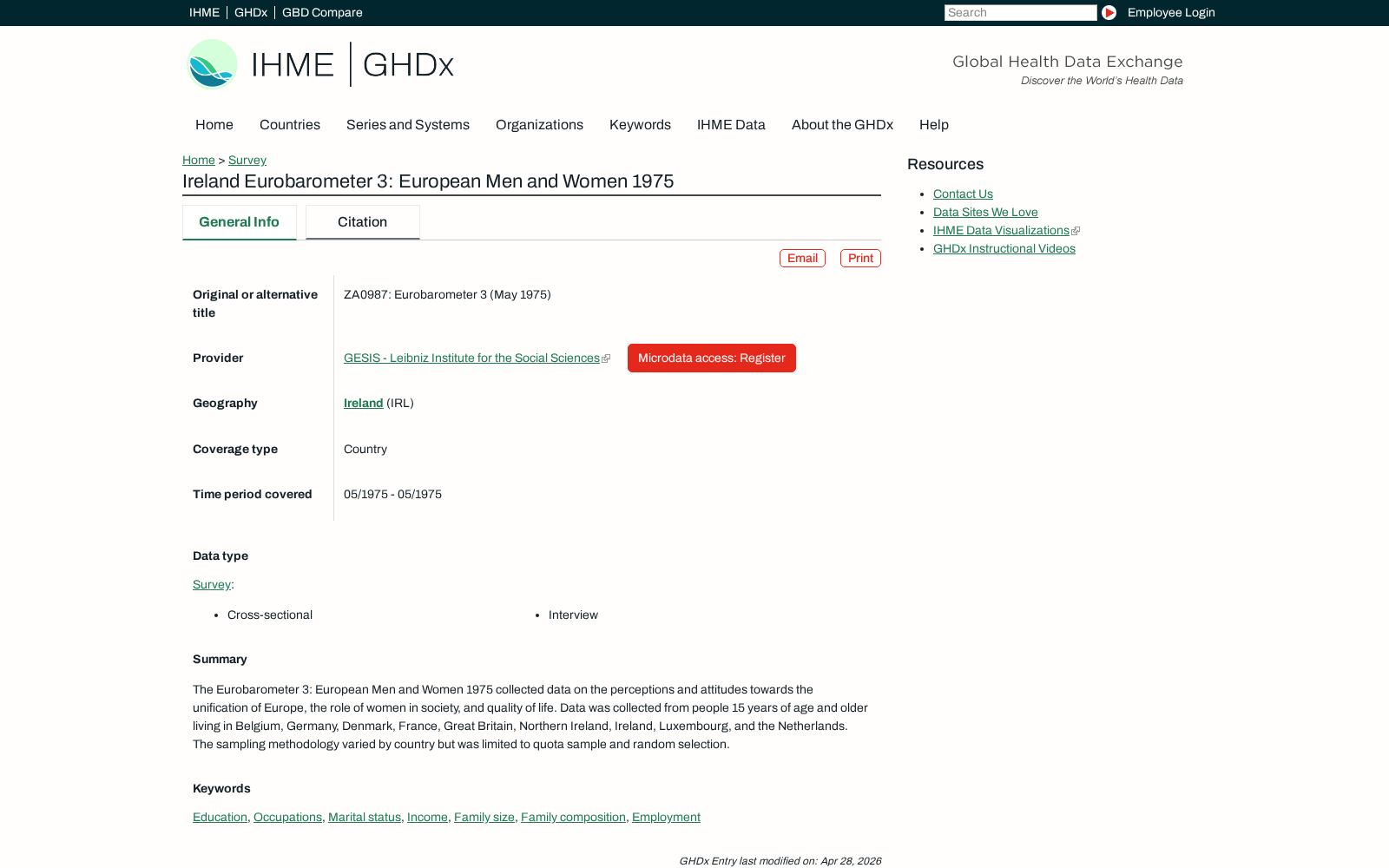Open GHDx Instructional Videos link
Screen dimensions: 1389x868
[1004, 248]
